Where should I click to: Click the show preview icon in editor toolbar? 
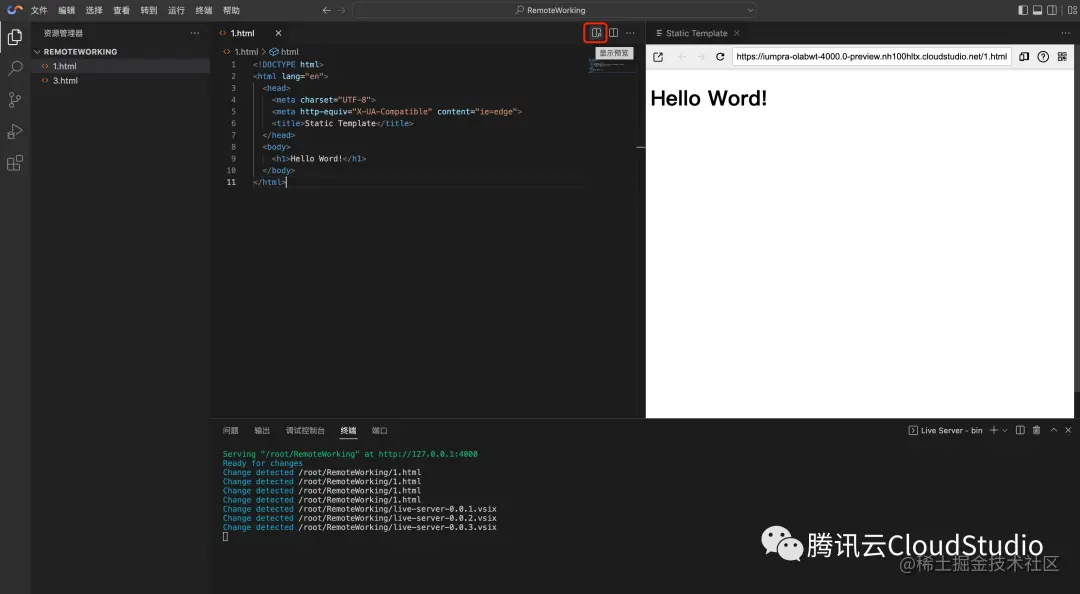point(596,32)
